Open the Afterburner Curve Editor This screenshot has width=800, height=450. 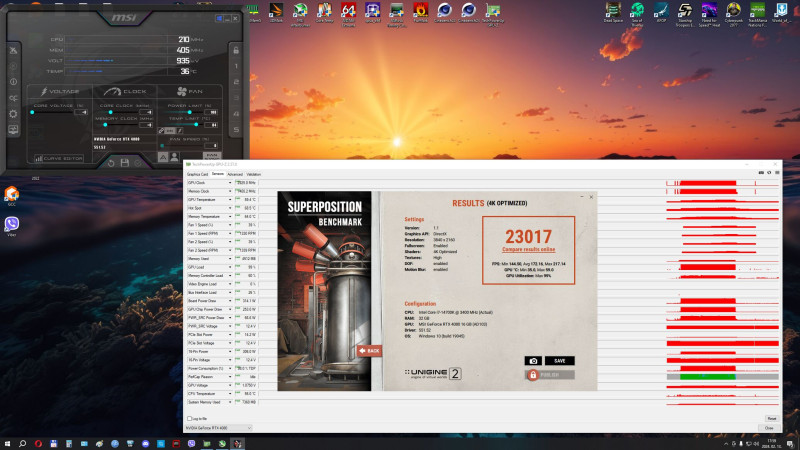click(x=59, y=159)
